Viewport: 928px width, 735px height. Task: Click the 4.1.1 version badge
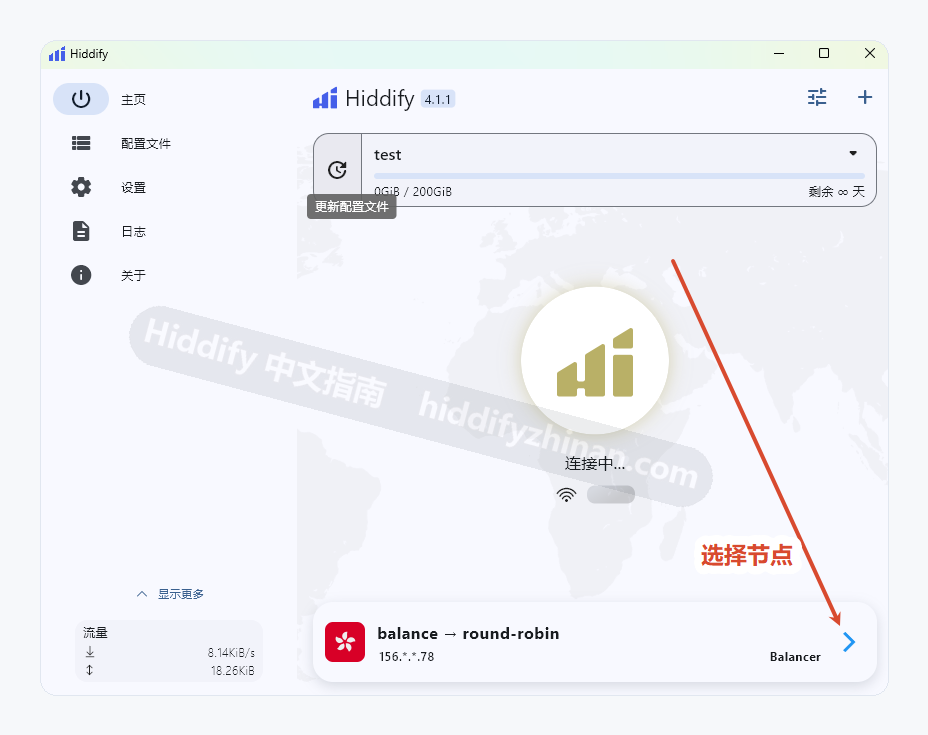click(438, 99)
